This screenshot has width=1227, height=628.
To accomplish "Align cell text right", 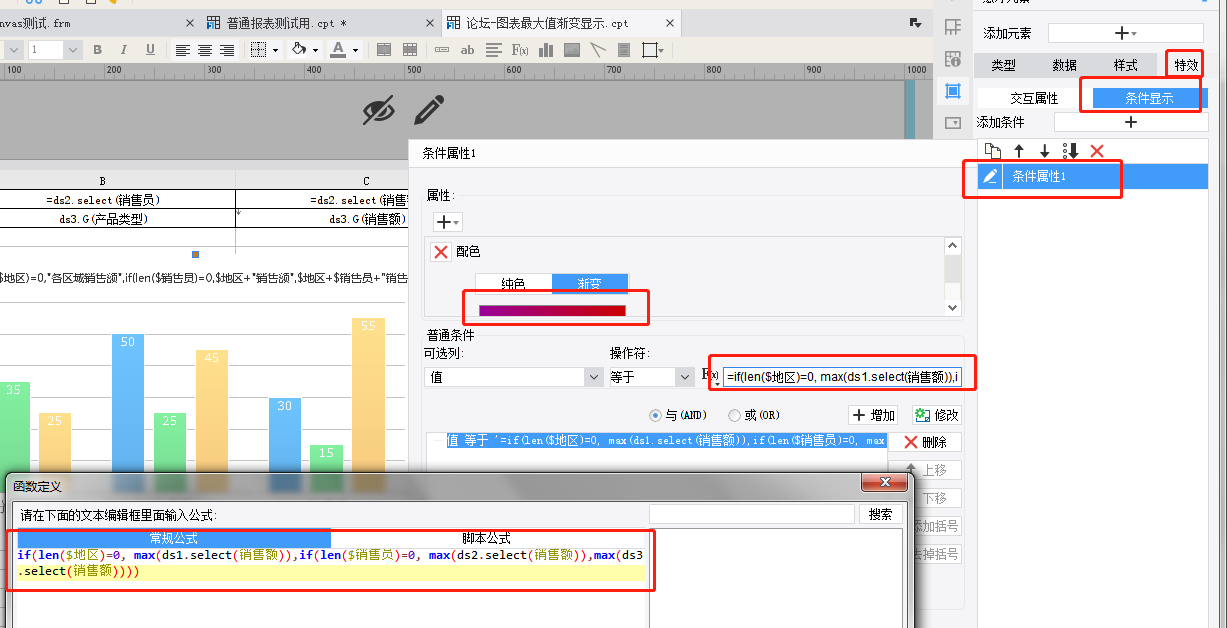I will pos(227,50).
